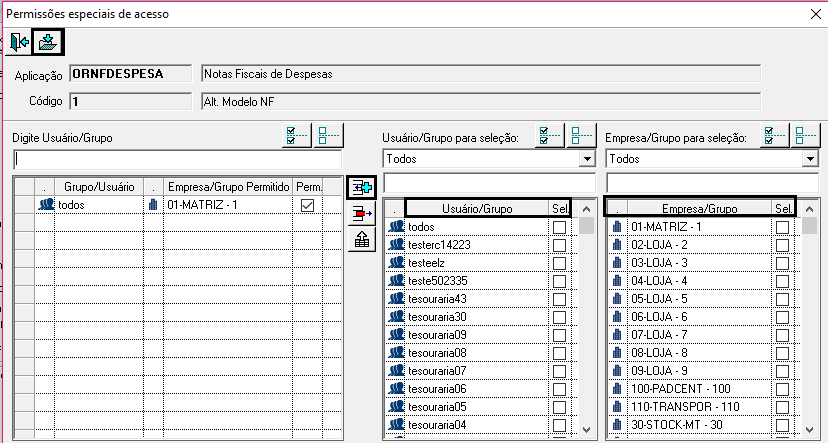Select 08-LOJA - 8 company row
The height and width of the screenshot is (443, 828).
click(x=701, y=353)
